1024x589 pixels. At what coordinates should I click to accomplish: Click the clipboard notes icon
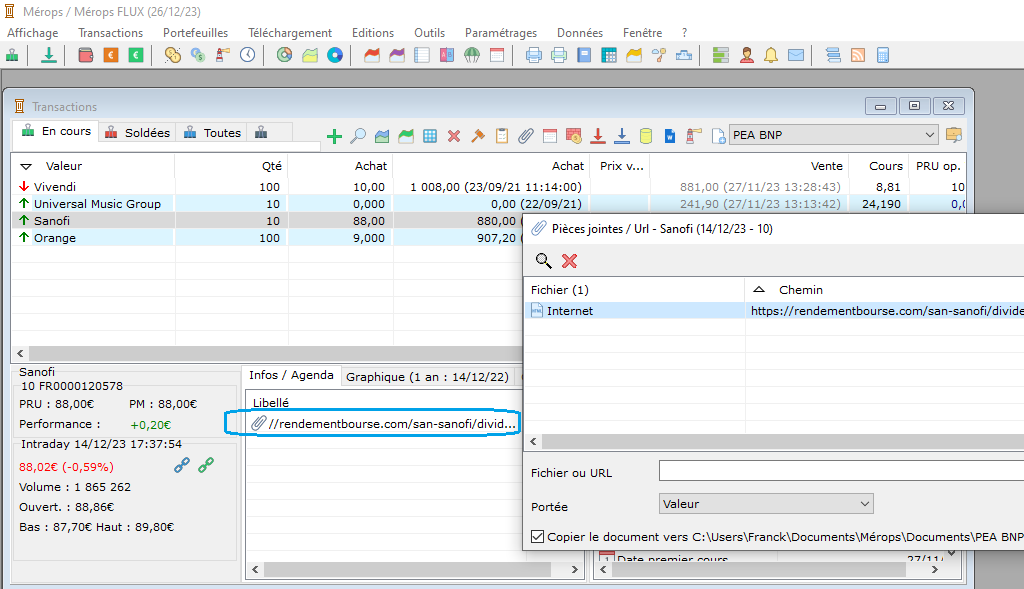(x=502, y=136)
